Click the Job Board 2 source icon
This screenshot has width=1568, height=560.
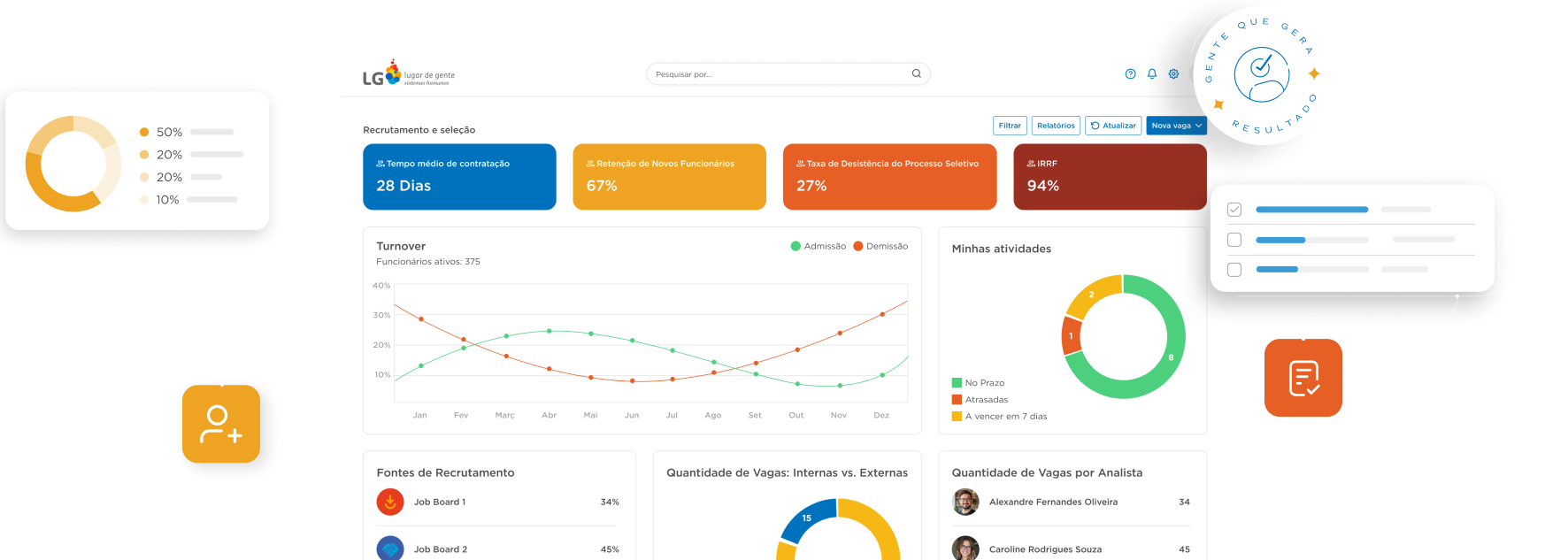390,548
